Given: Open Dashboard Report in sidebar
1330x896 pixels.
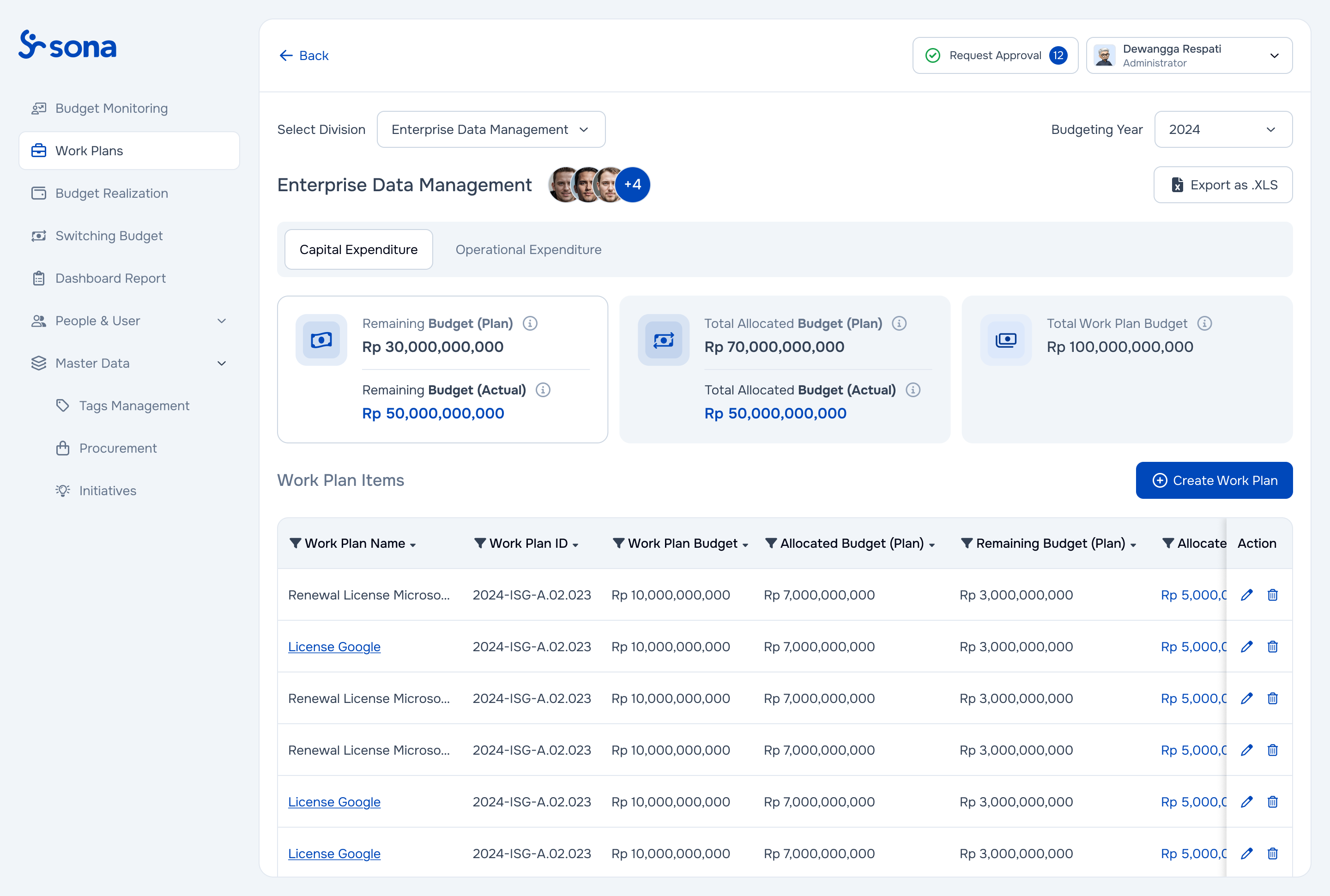Looking at the screenshot, I should 129,278.
